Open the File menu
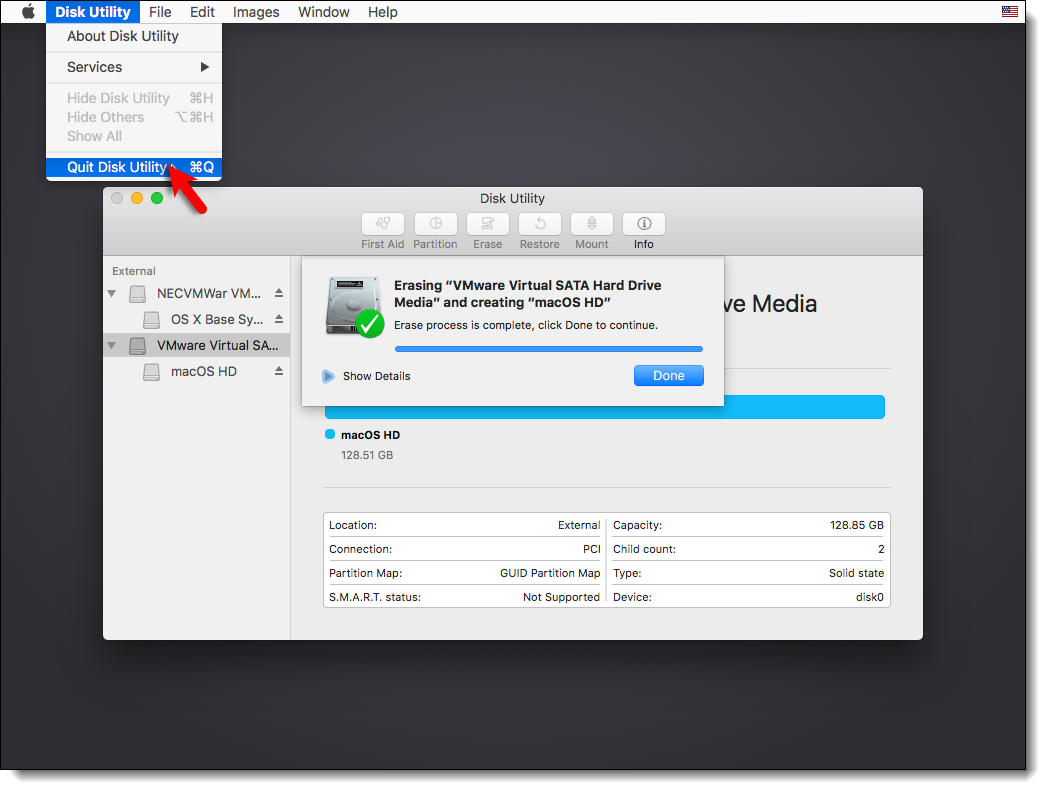 point(160,11)
